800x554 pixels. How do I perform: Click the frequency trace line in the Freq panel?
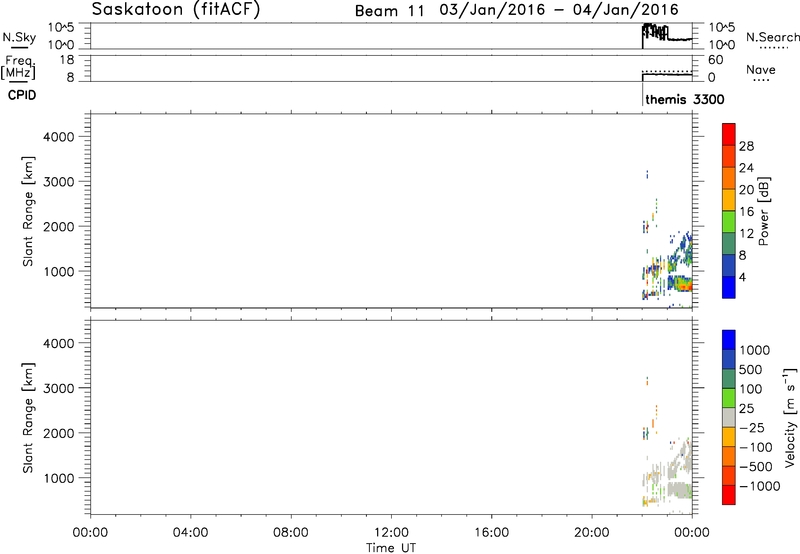(667, 75)
